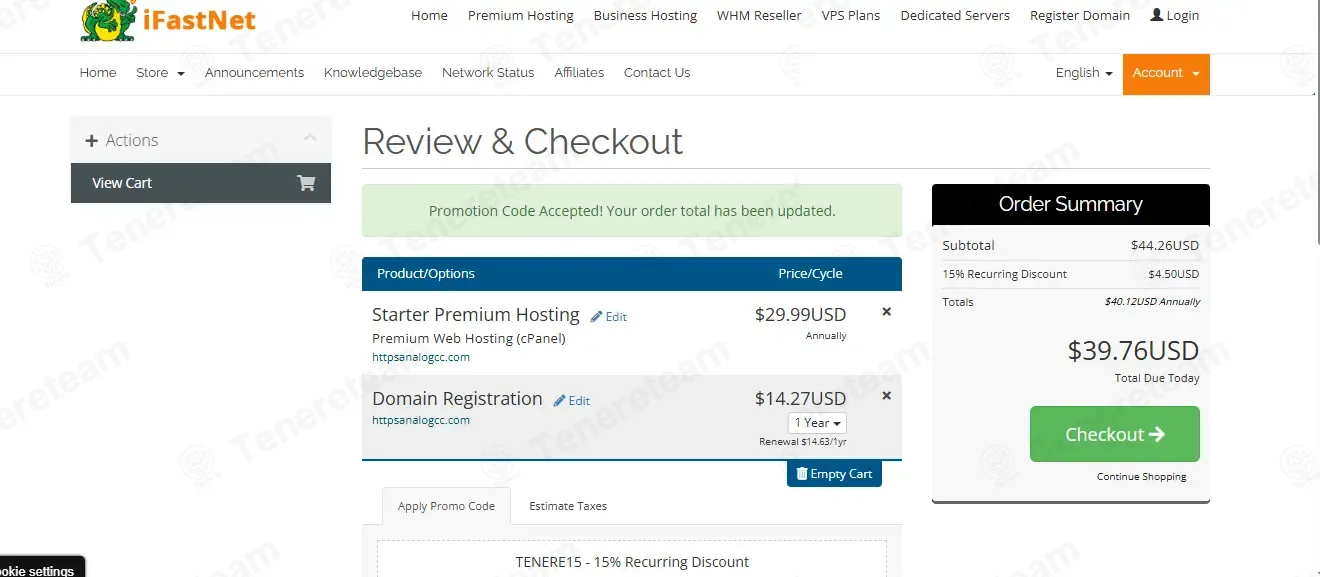Image resolution: width=1320 pixels, height=577 pixels.
Task: Open the Network Status page
Action: 488,73
